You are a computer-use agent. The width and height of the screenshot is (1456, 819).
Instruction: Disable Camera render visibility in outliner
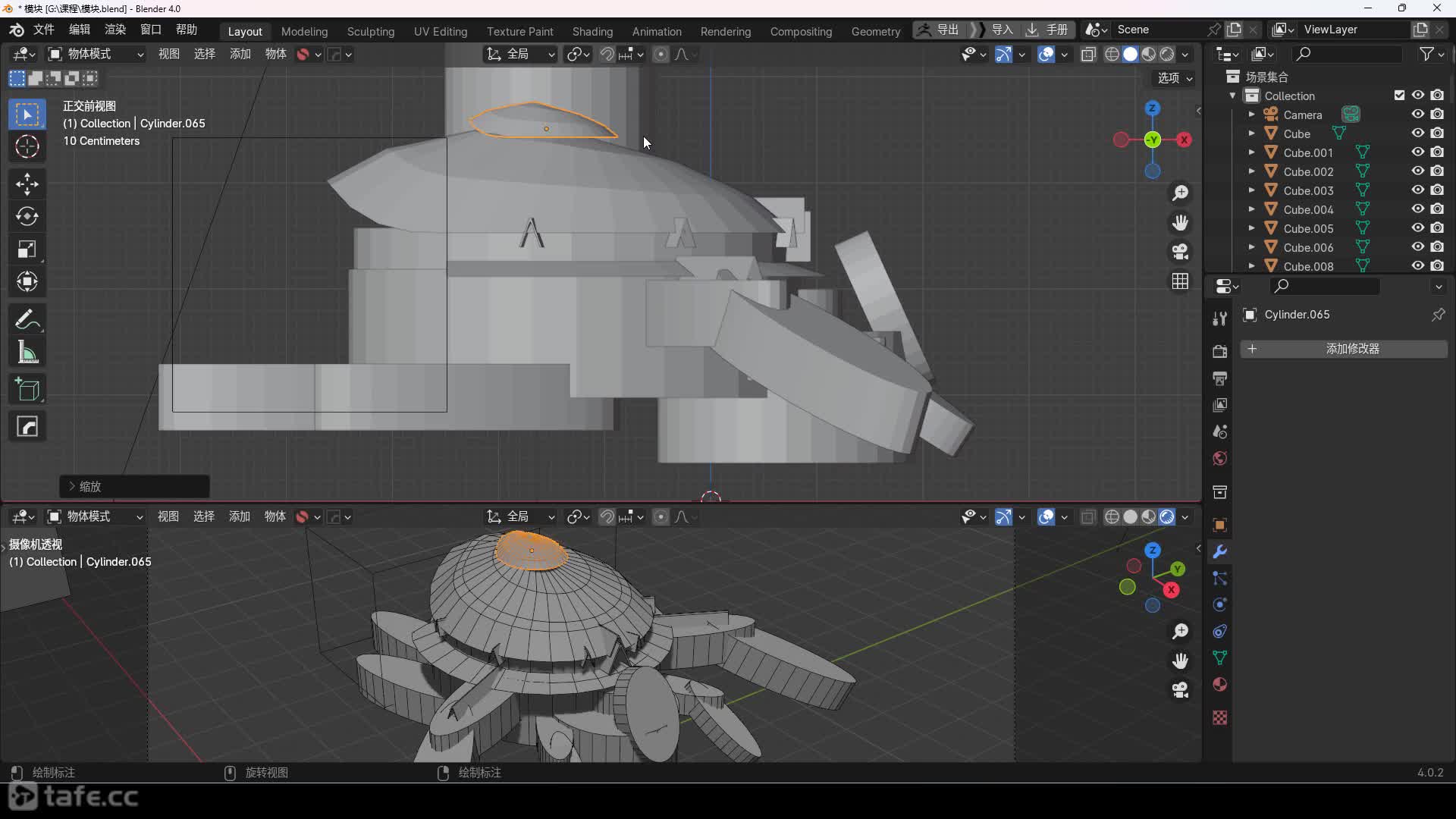(1437, 115)
